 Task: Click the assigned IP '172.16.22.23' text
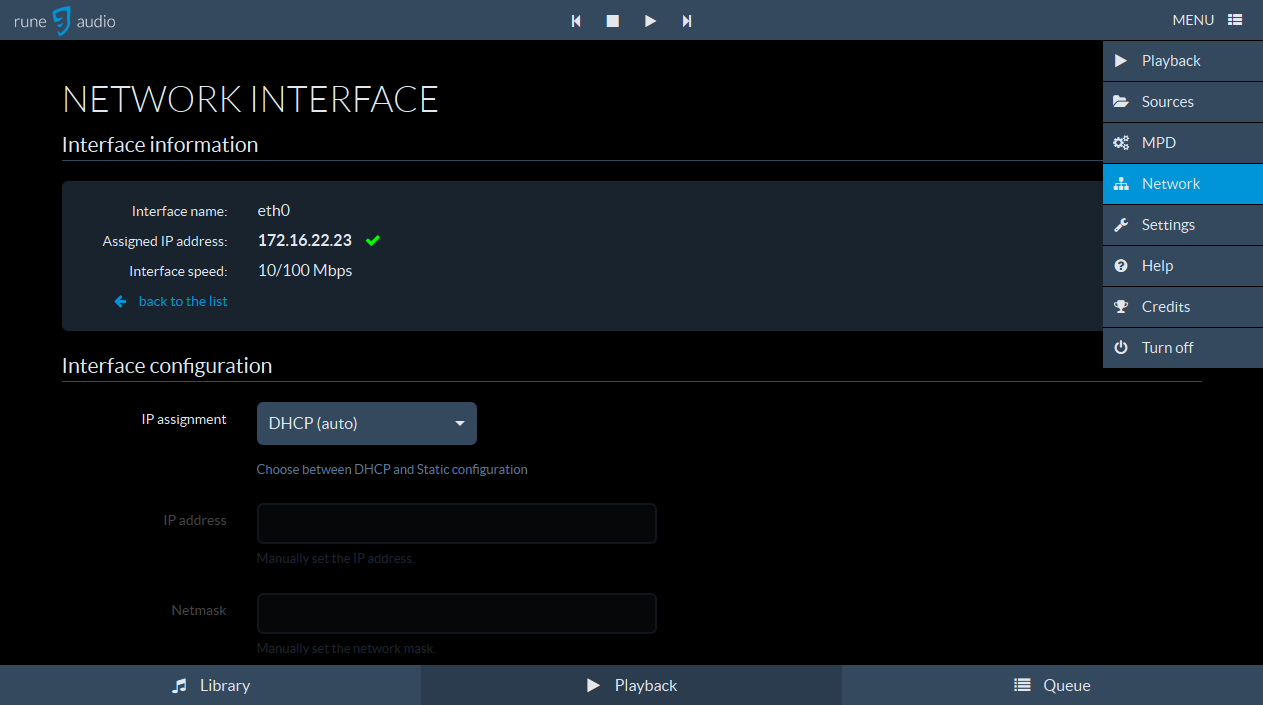point(305,241)
